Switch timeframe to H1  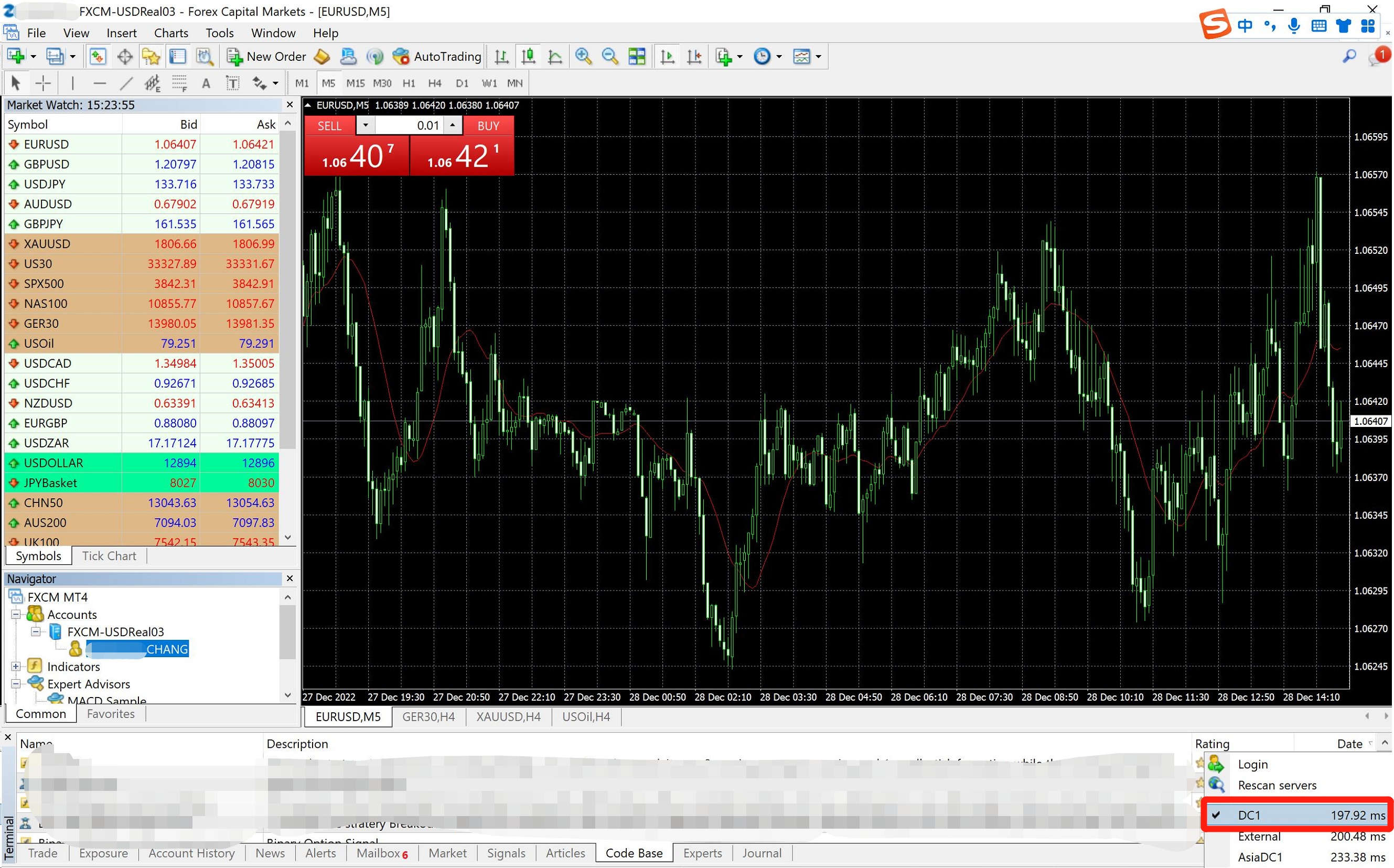[409, 83]
